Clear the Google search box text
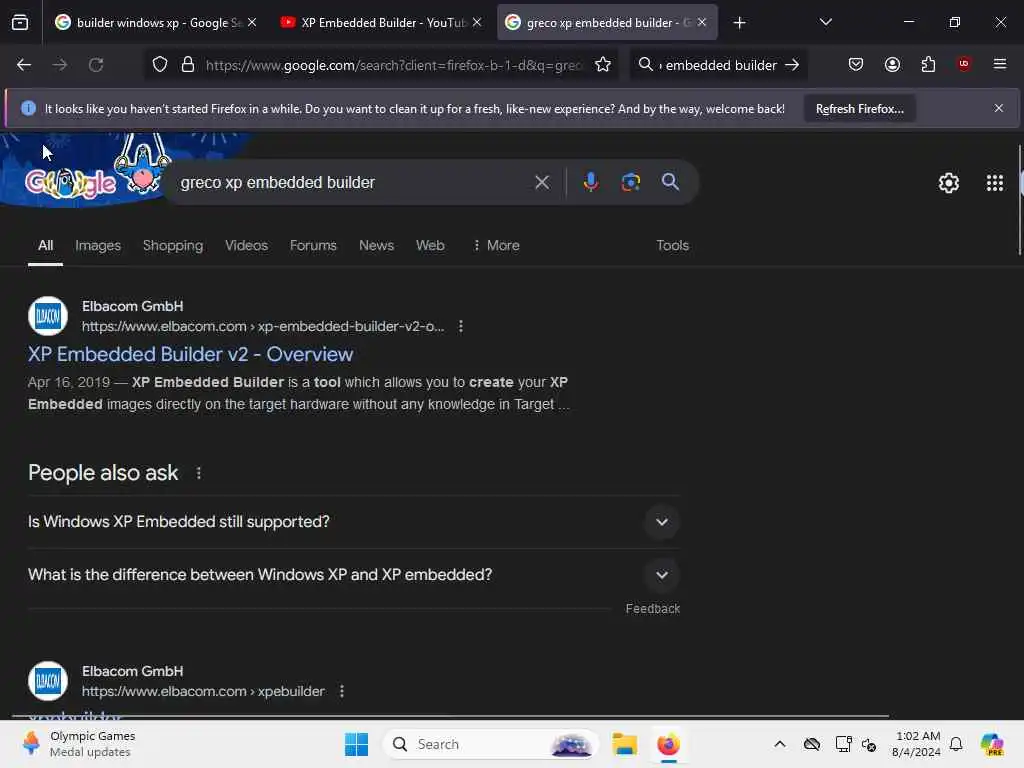 [542, 182]
